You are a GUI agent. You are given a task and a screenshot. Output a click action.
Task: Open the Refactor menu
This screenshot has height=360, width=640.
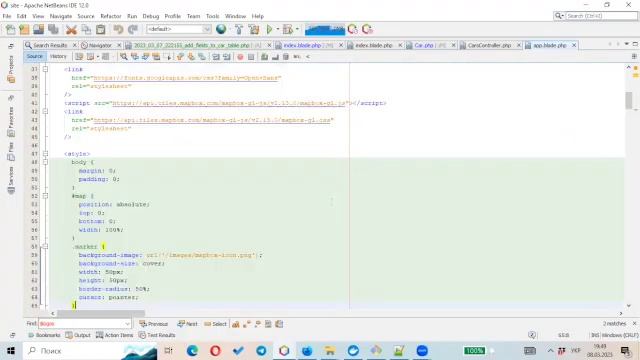coord(111,16)
